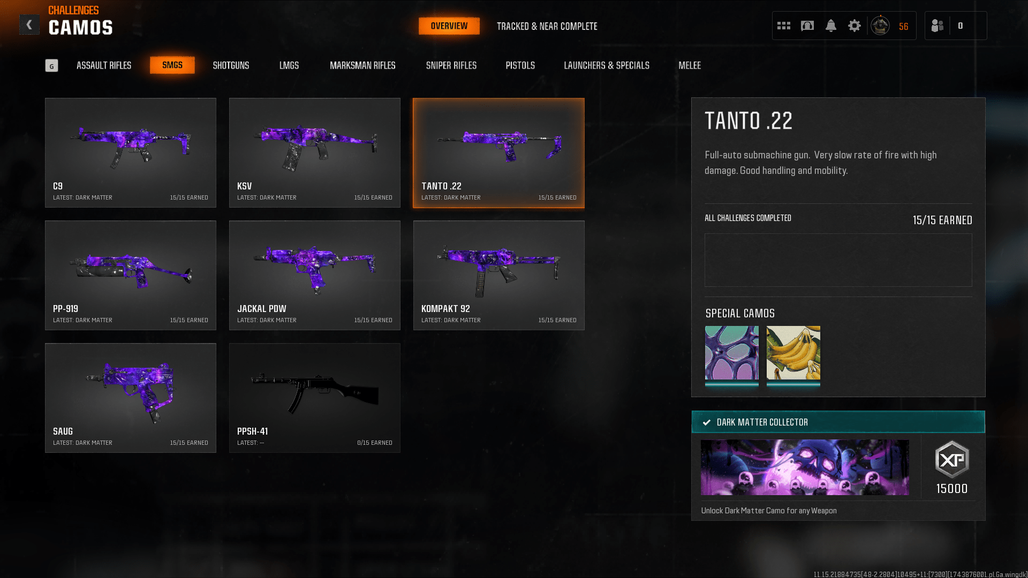Screen dimensions: 1028x578
Task: Open the social friends icon
Action: coord(938,26)
